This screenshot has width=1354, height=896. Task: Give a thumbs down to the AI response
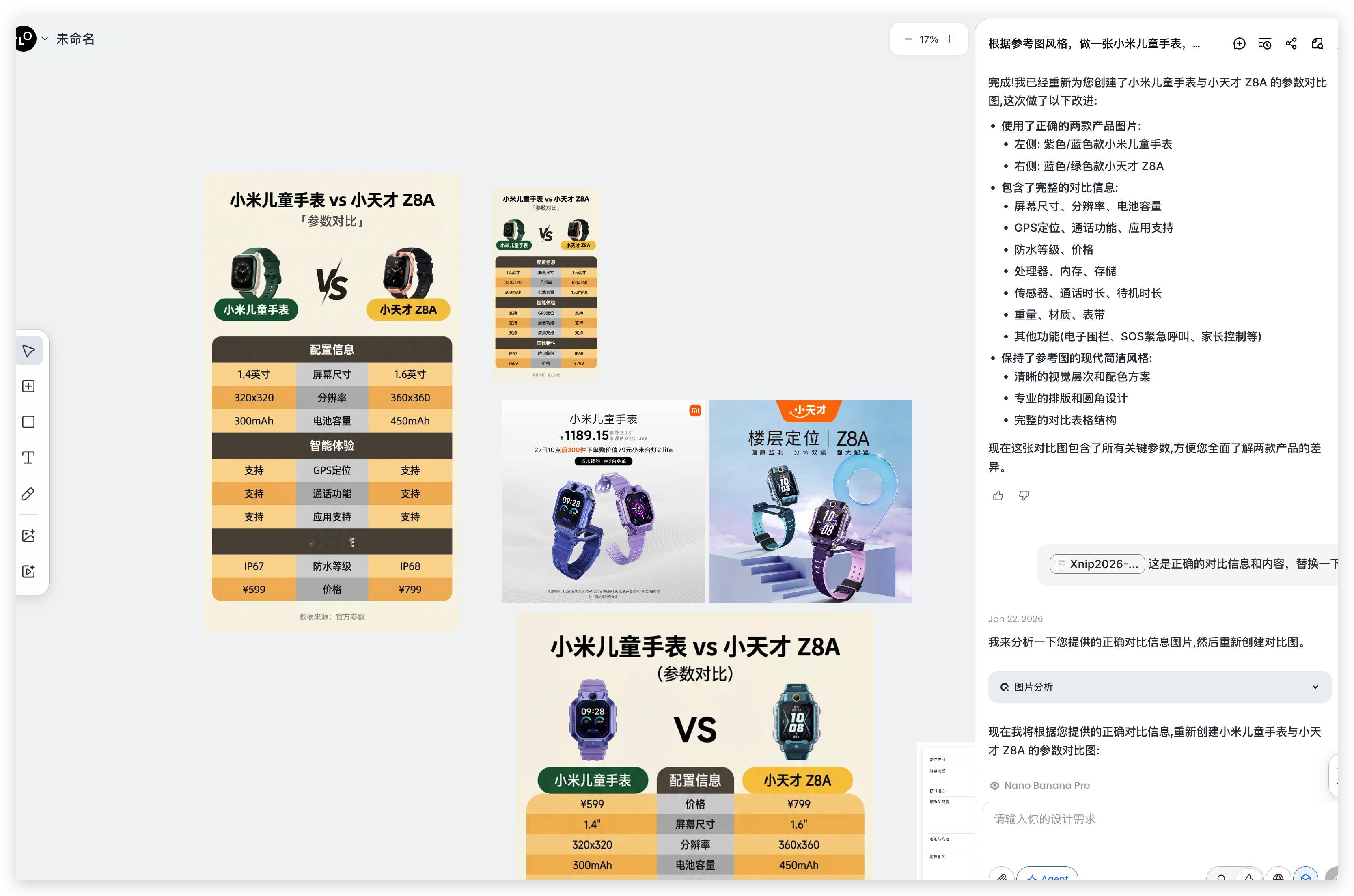click(1024, 495)
